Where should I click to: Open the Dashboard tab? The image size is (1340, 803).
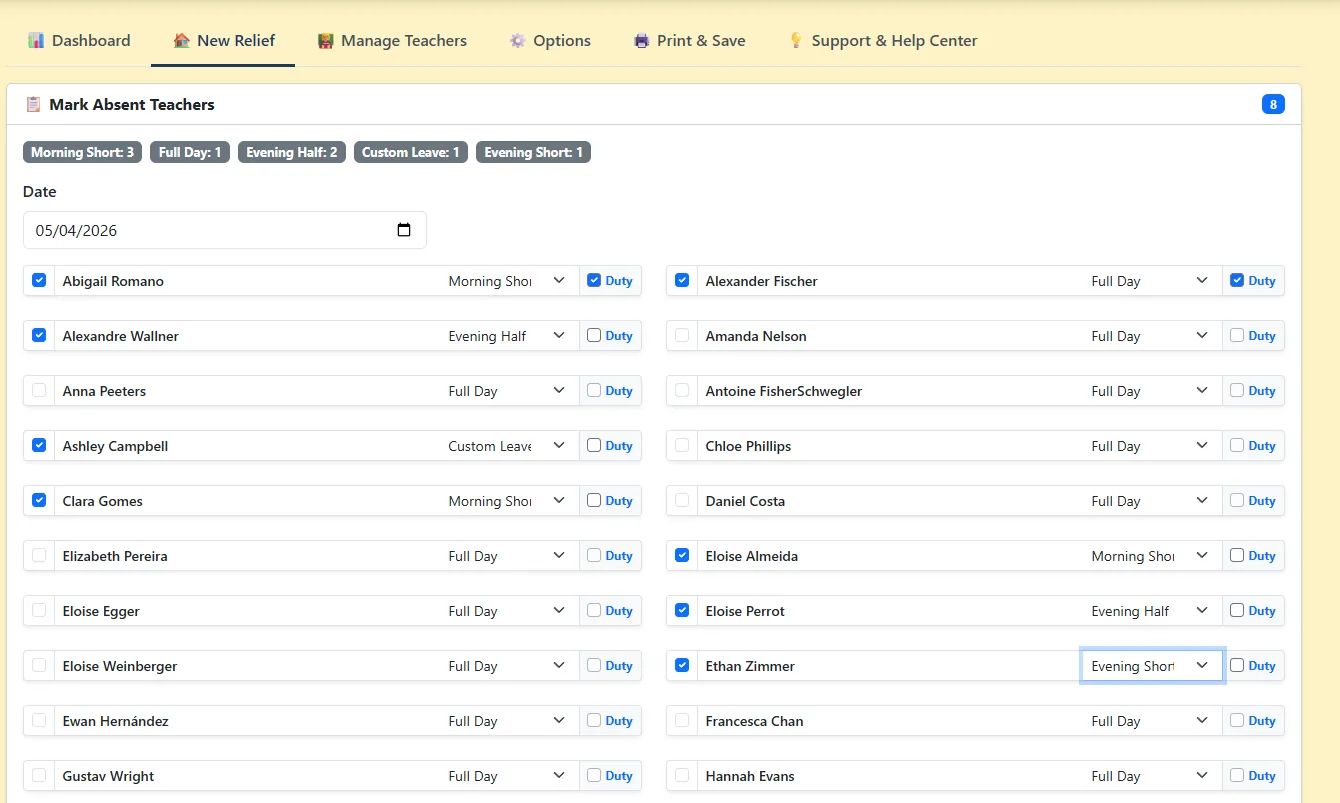[x=79, y=41]
